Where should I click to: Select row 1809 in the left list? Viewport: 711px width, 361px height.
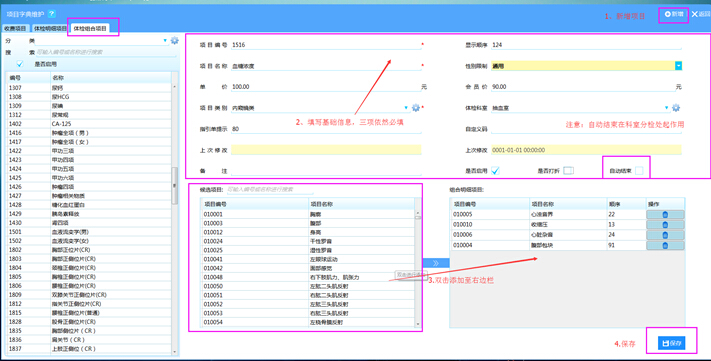pos(89,295)
